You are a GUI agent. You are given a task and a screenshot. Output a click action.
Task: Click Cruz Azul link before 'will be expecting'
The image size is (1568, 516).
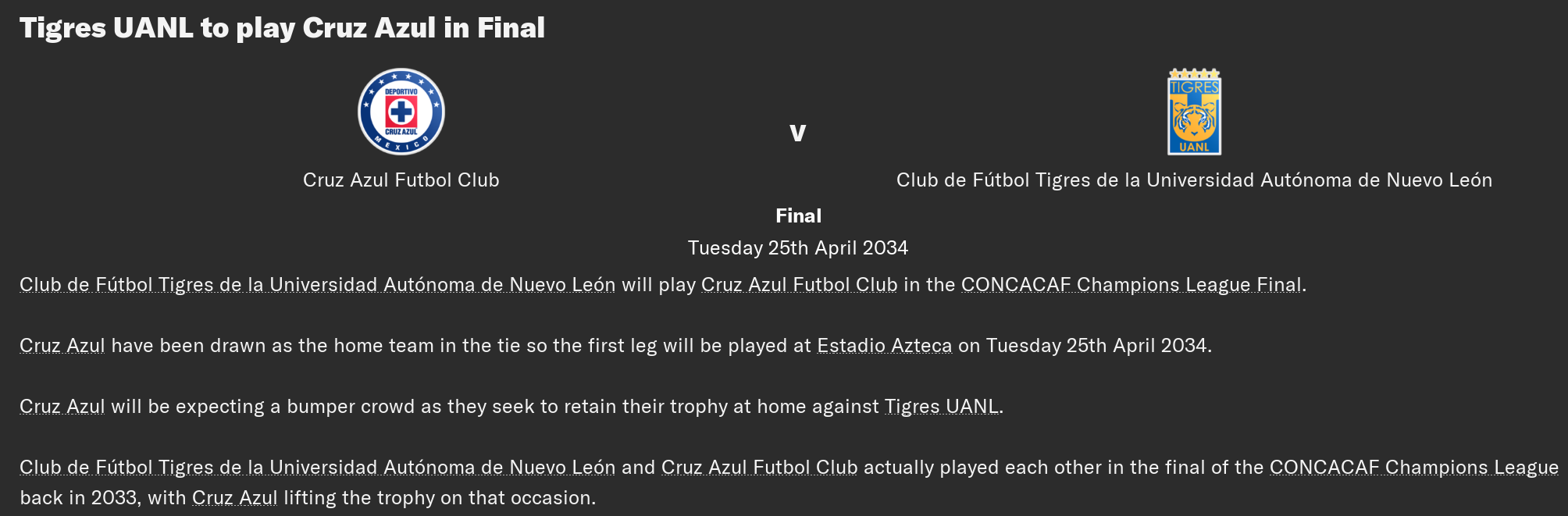[62, 407]
